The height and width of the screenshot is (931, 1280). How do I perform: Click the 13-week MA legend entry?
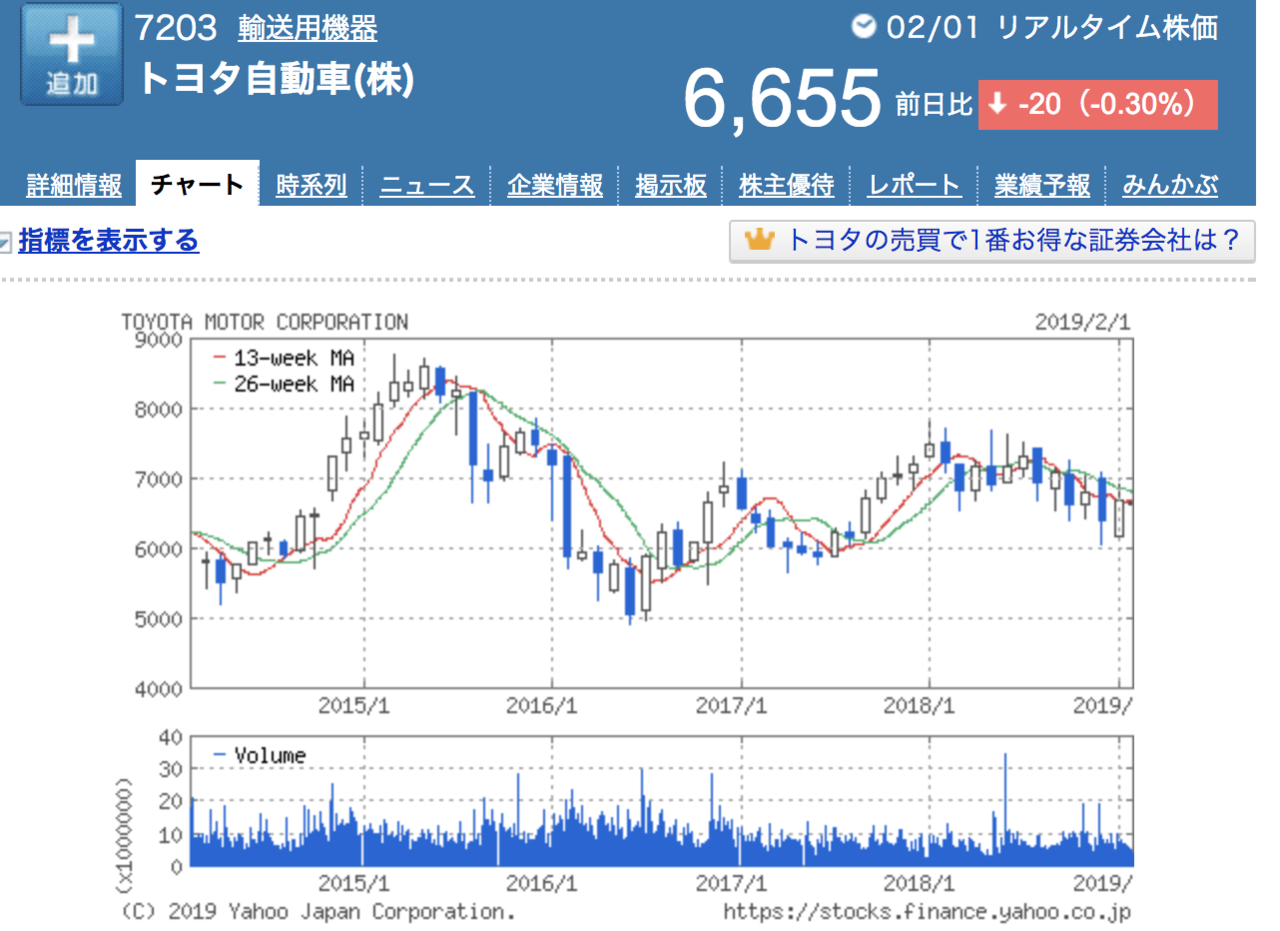tap(284, 356)
